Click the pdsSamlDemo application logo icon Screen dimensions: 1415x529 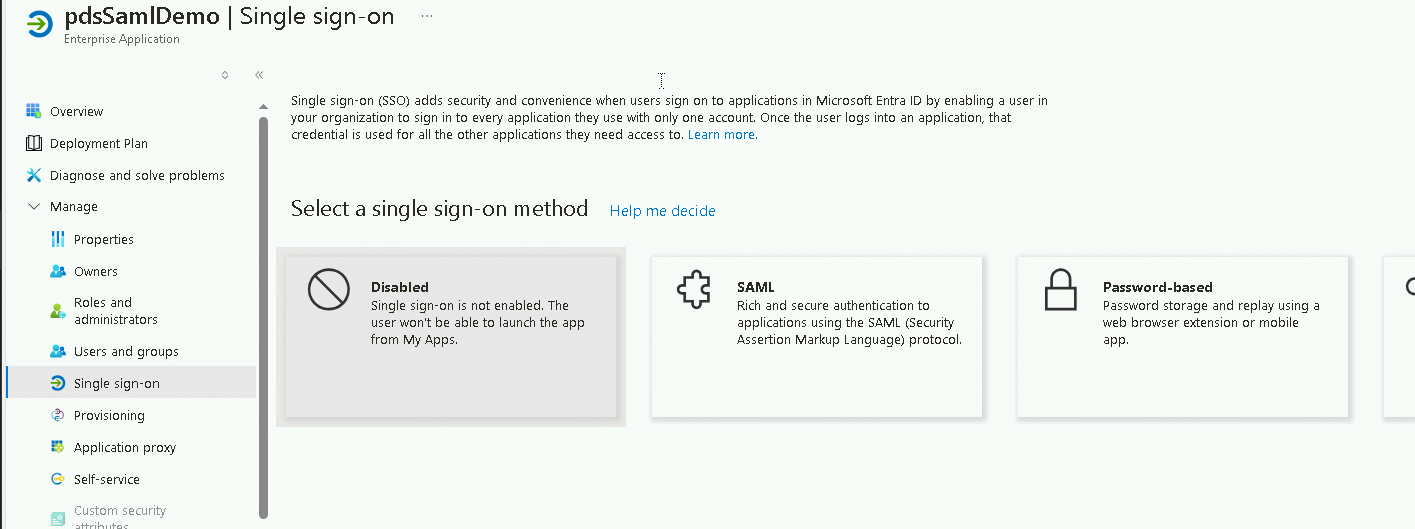click(x=40, y=23)
